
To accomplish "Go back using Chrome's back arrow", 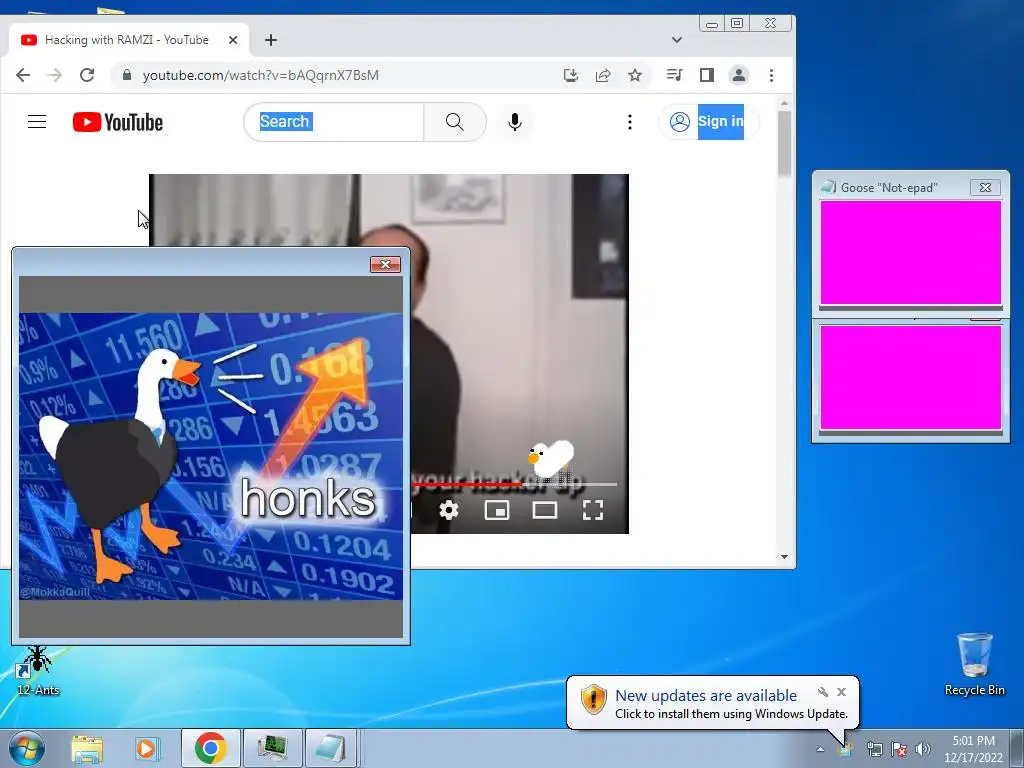I will 23,75.
